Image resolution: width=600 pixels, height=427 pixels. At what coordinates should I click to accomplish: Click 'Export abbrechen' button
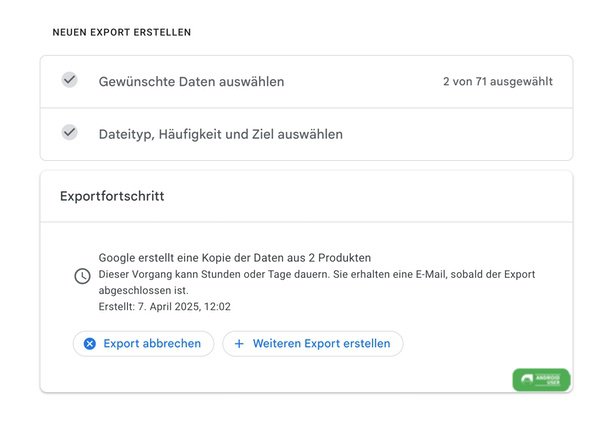pyautogui.click(x=143, y=344)
